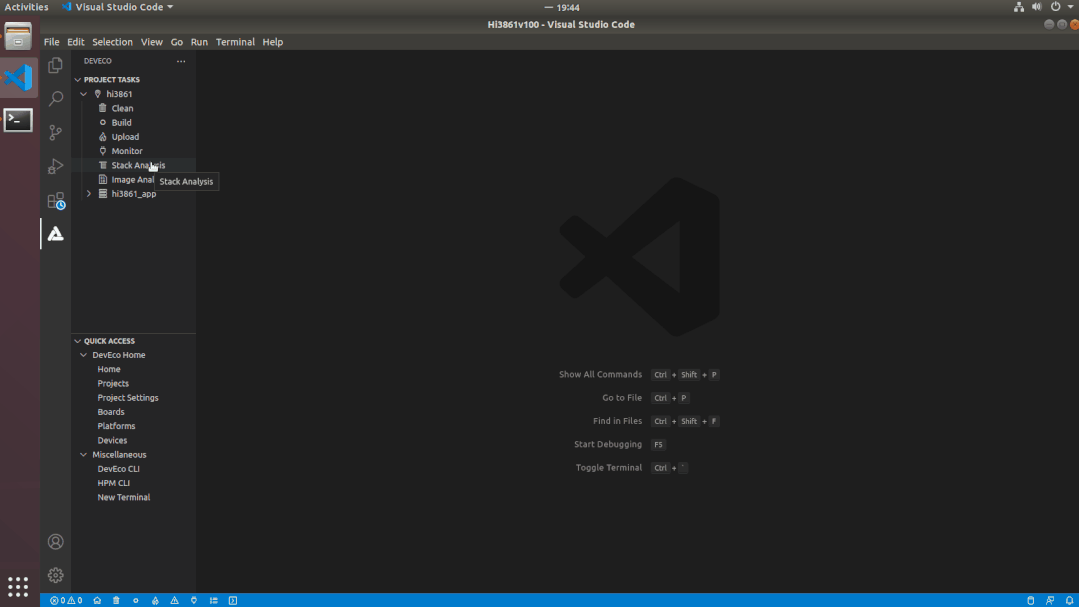
Task: Click the home icon in status bar
Action: point(97,601)
